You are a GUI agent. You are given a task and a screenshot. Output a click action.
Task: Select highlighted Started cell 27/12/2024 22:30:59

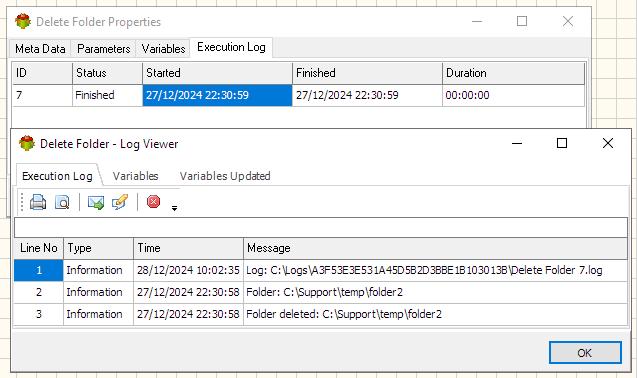217,95
